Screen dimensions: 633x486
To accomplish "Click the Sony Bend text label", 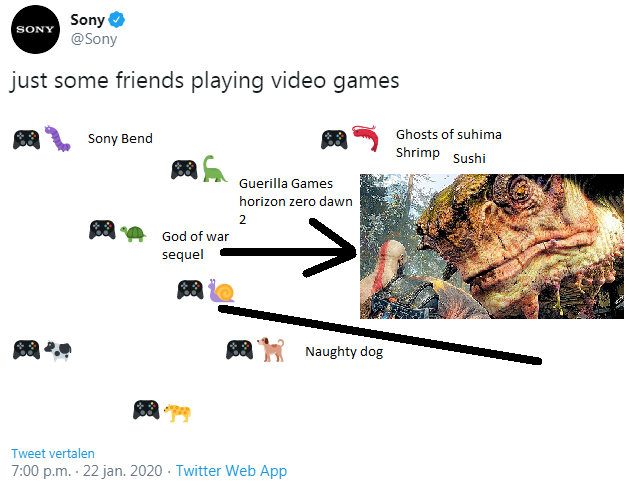I will point(120,138).
